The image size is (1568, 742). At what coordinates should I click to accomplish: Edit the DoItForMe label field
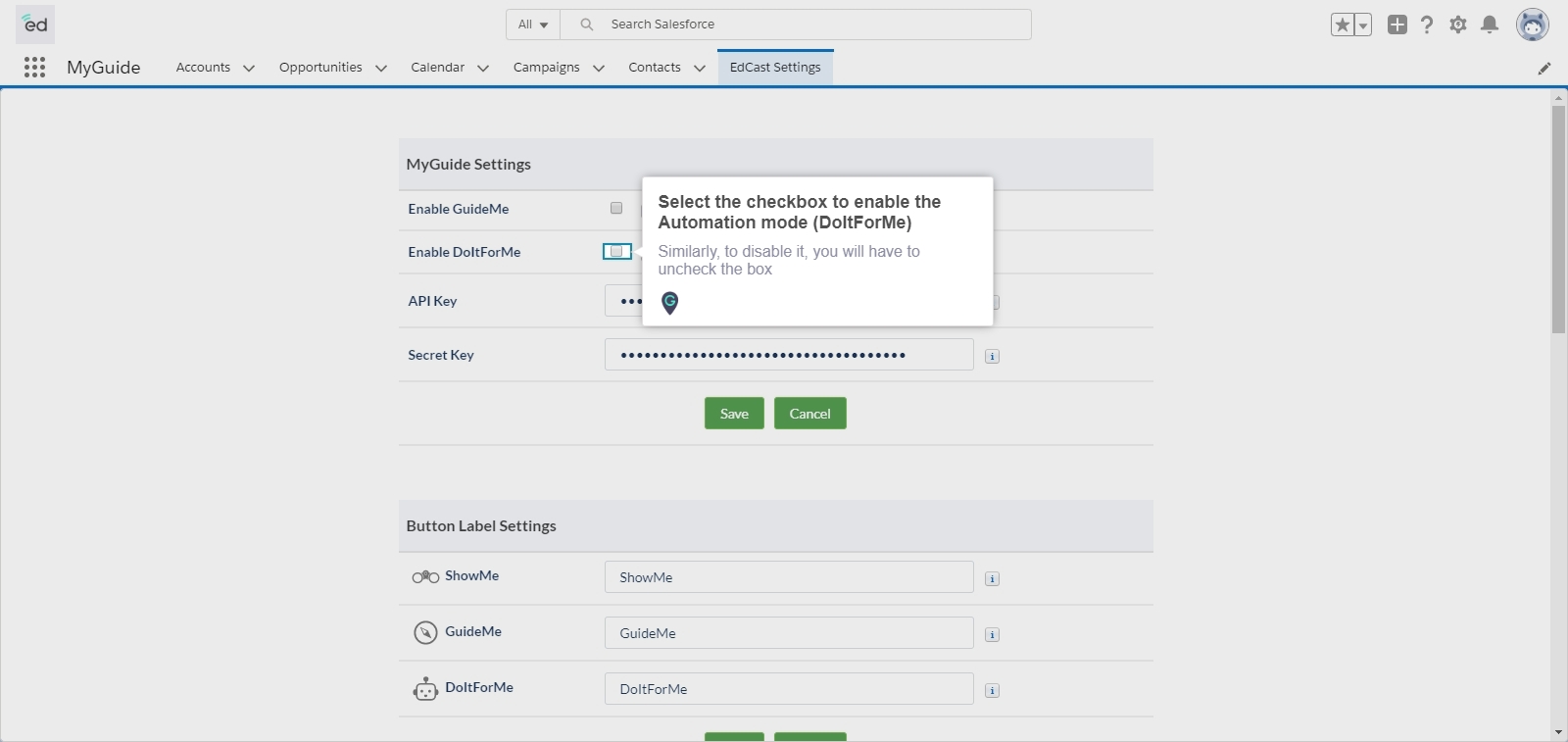pos(789,689)
